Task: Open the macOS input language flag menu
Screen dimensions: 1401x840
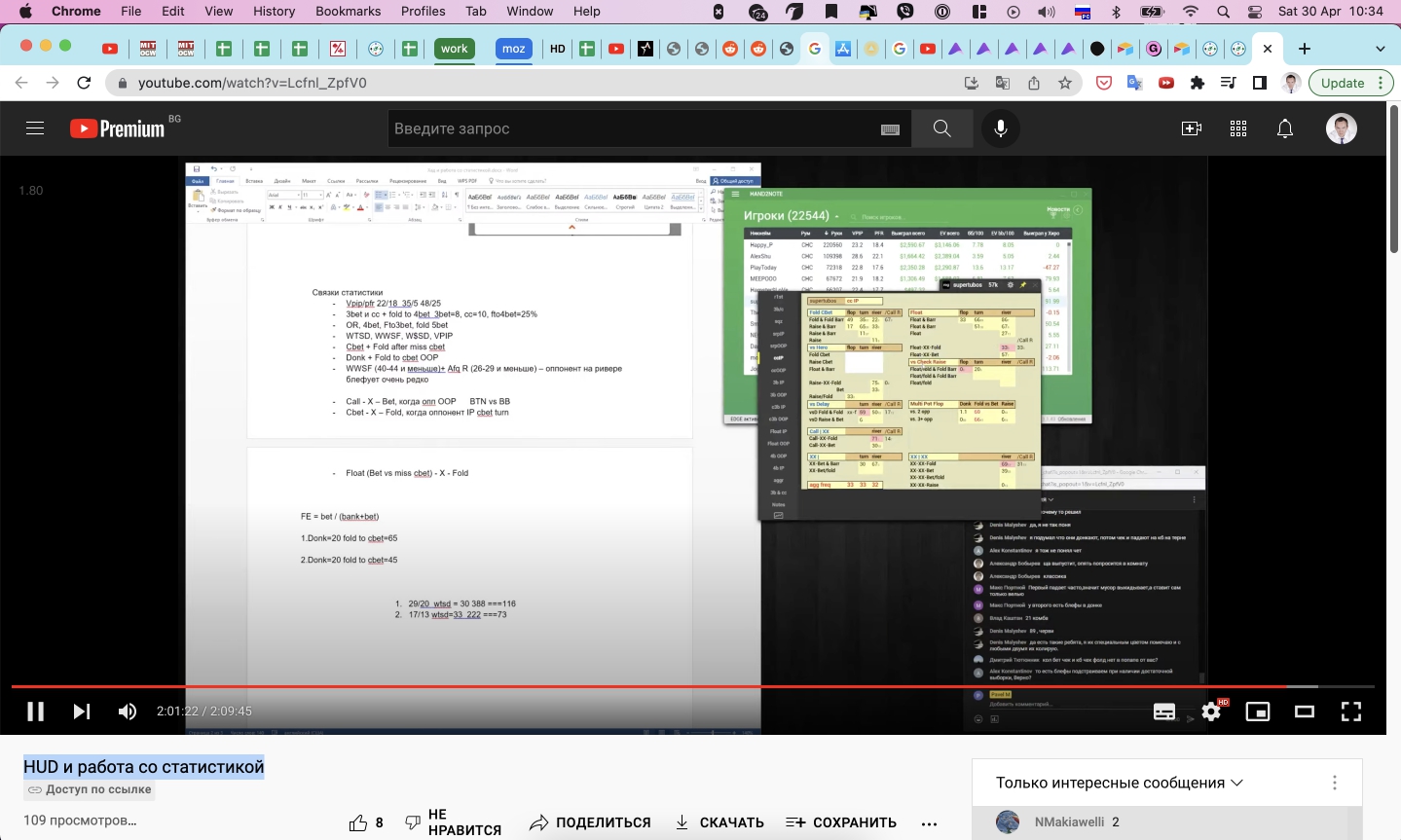Action: coord(1083,12)
